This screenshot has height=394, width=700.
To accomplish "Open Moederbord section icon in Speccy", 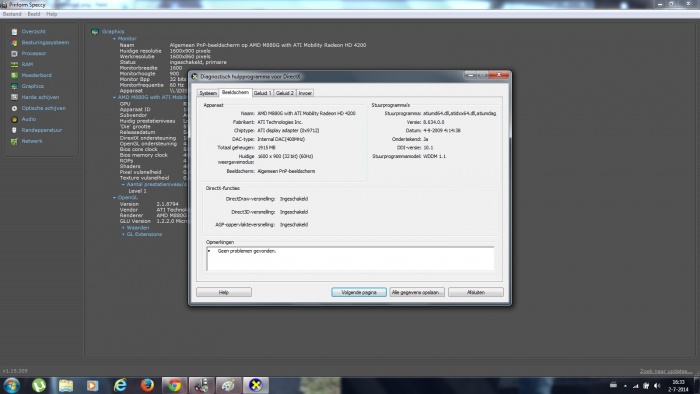I will pyautogui.click(x=14, y=75).
